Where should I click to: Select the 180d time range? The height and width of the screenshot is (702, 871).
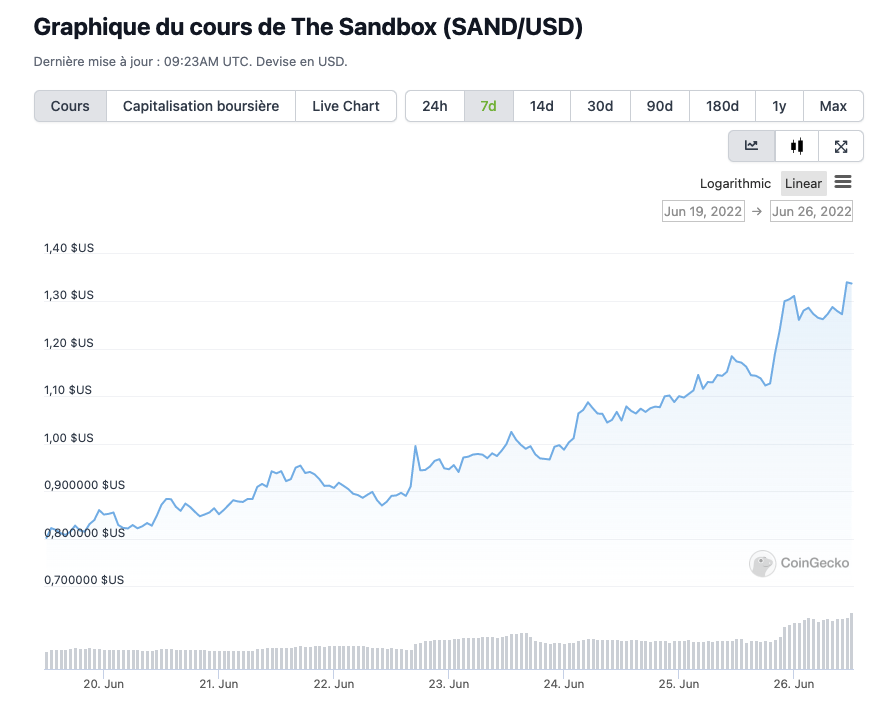pyautogui.click(x=722, y=106)
